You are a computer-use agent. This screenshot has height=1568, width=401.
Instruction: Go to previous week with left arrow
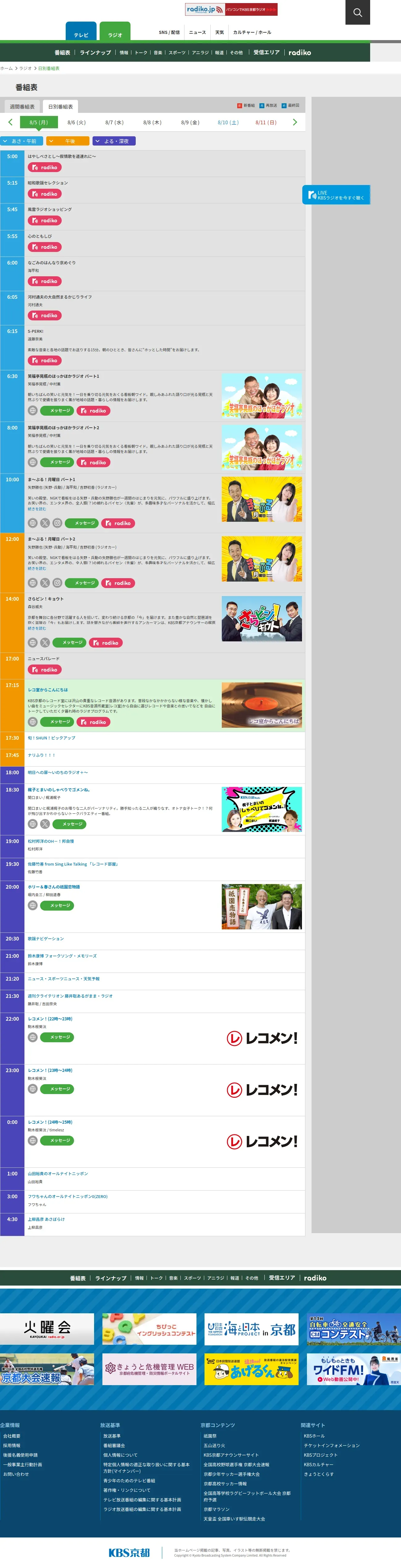[x=10, y=122]
